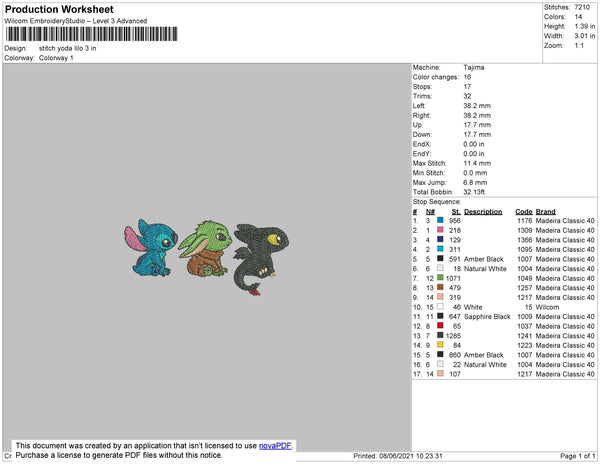This screenshot has width=600, height=464.
Task: Click the green Baby Yoda embroidery
Action: 205,248
